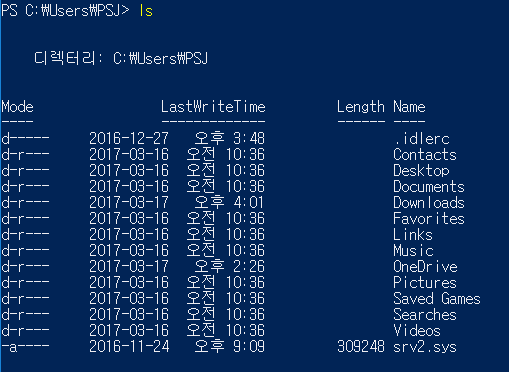
Task: Select the 'Videos' directory name
Action: (417, 331)
